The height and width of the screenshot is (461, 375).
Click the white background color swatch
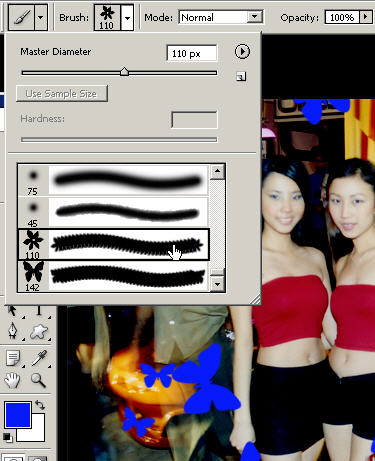[x=37, y=432]
